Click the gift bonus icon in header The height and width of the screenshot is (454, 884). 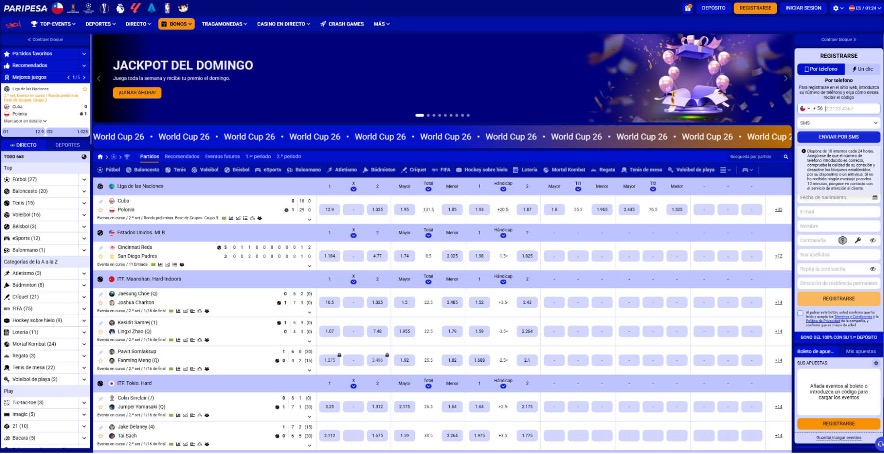[x=688, y=8]
